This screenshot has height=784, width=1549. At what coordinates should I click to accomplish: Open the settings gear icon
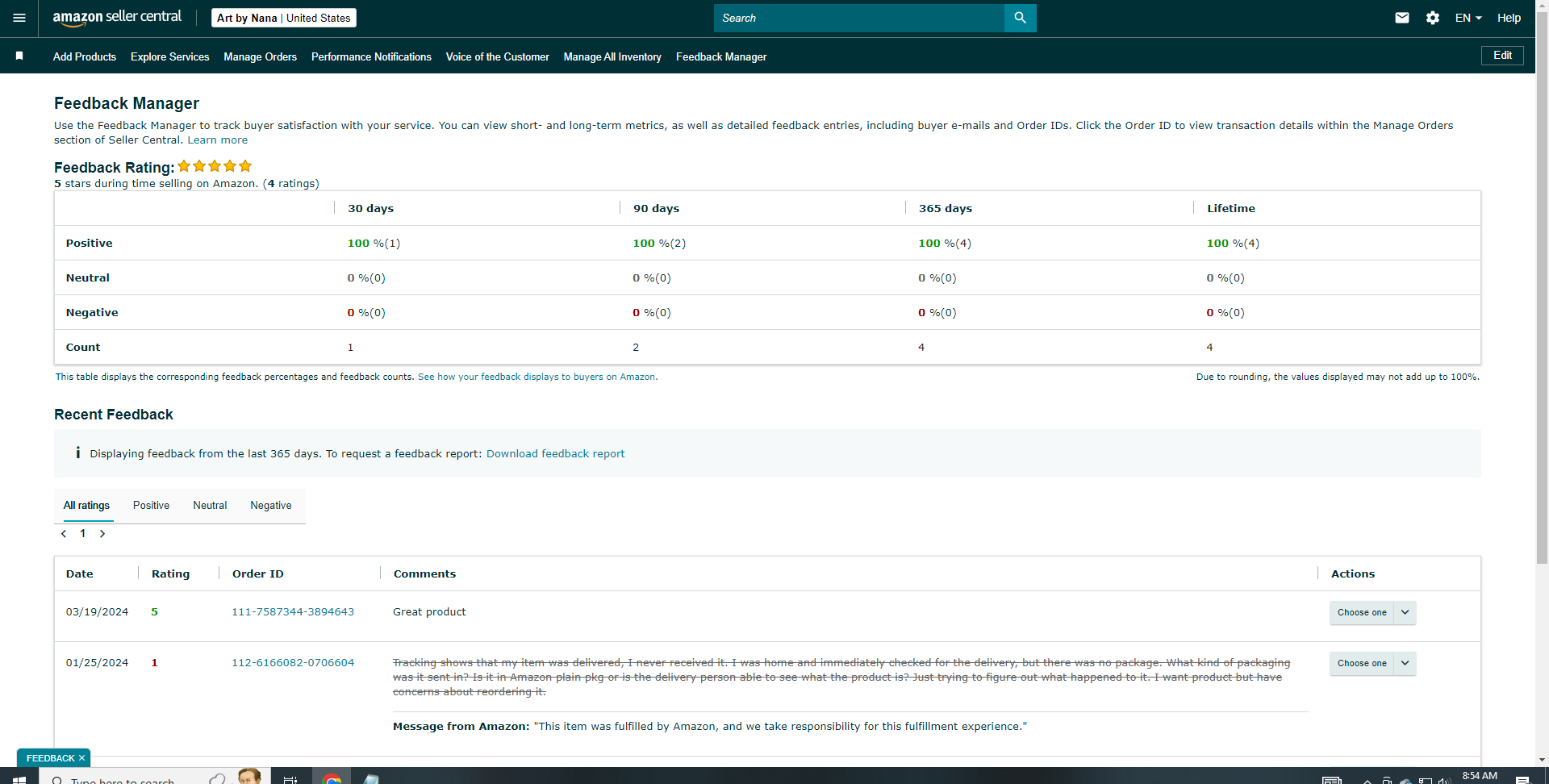point(1433,18)
